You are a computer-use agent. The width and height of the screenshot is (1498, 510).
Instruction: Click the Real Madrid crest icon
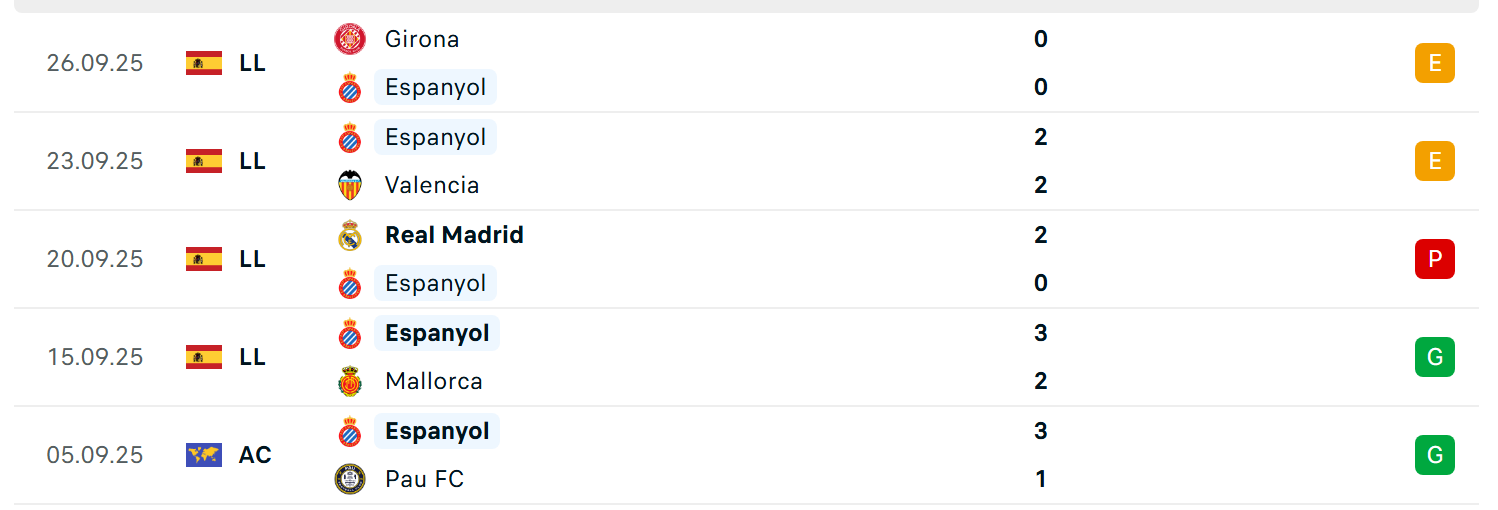pos(350,235)
